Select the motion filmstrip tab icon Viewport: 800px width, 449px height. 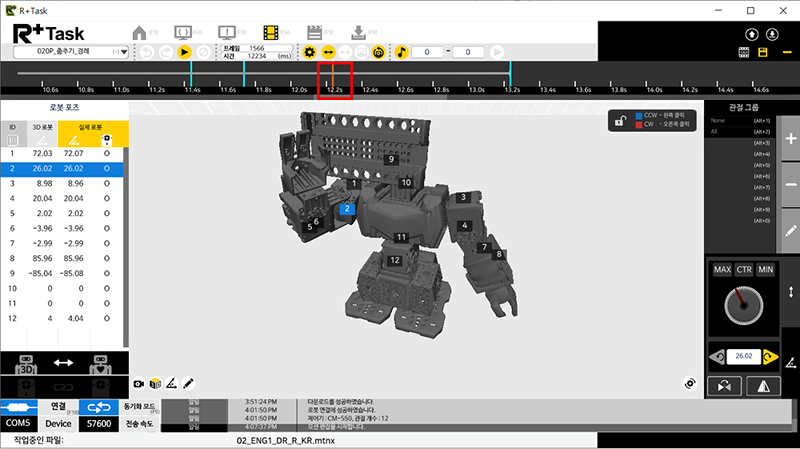click(x=271, y=32)
